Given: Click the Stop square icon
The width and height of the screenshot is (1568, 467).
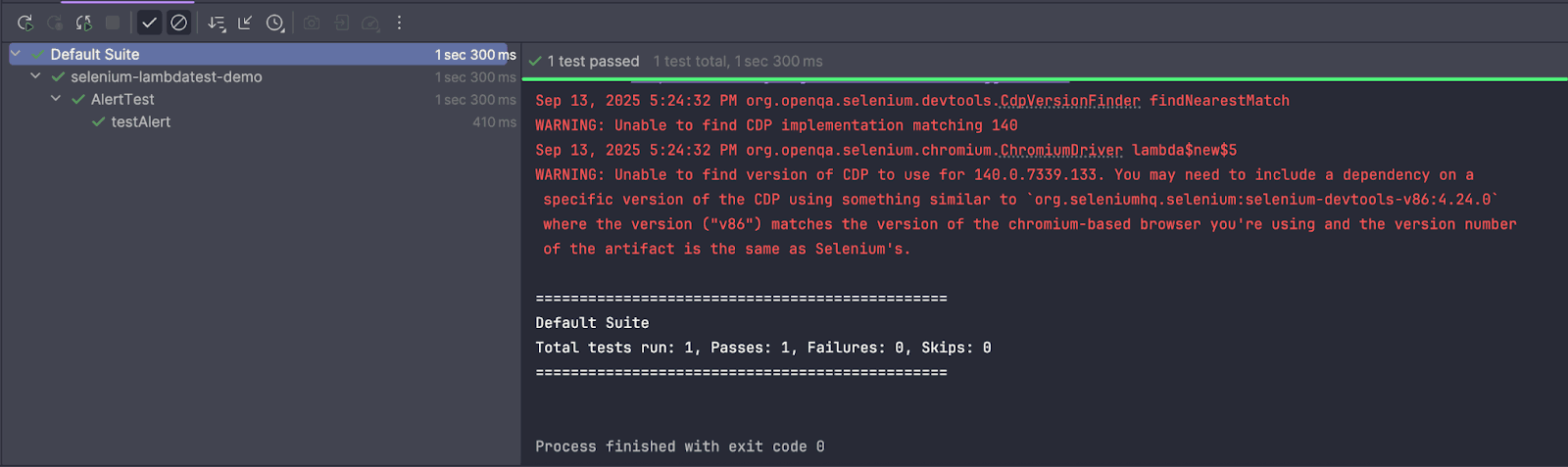Looking at the screenshot, I should point(113,23).
